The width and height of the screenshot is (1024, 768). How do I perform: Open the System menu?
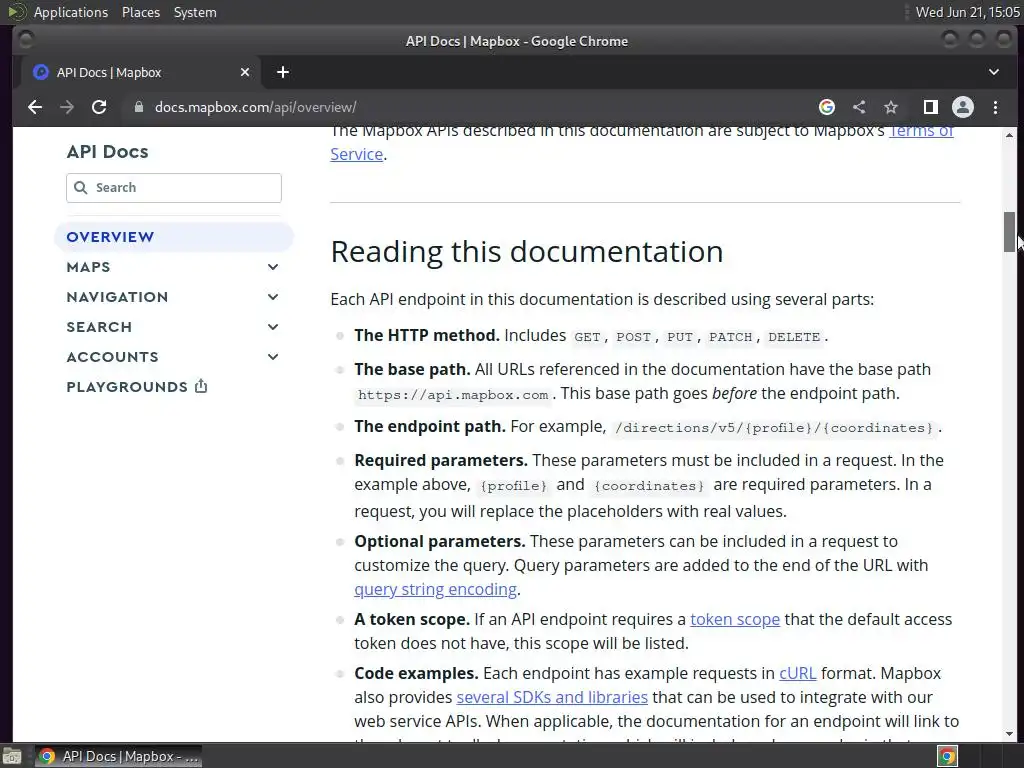195,12
